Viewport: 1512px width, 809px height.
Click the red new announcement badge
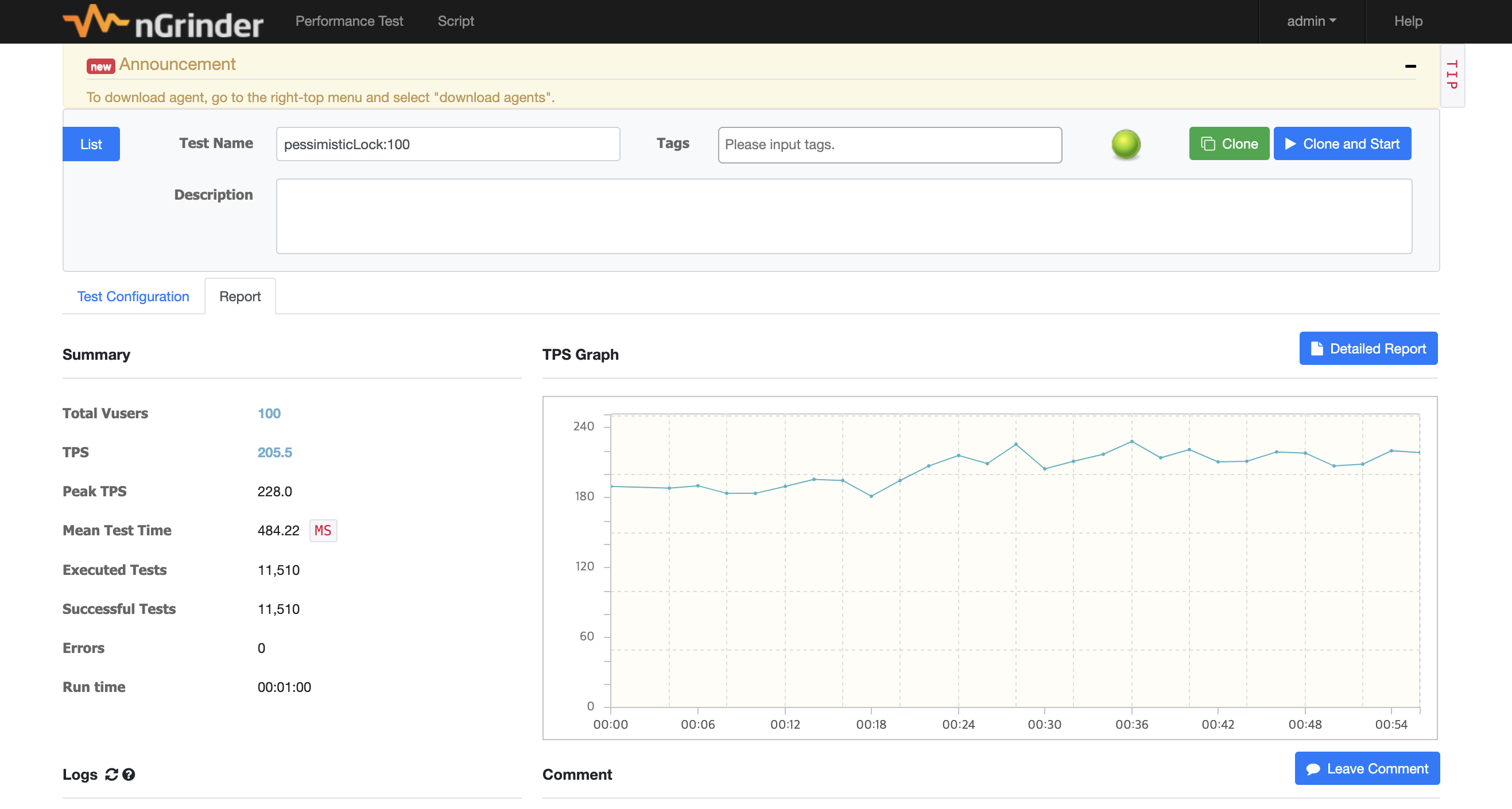point(100,67)
